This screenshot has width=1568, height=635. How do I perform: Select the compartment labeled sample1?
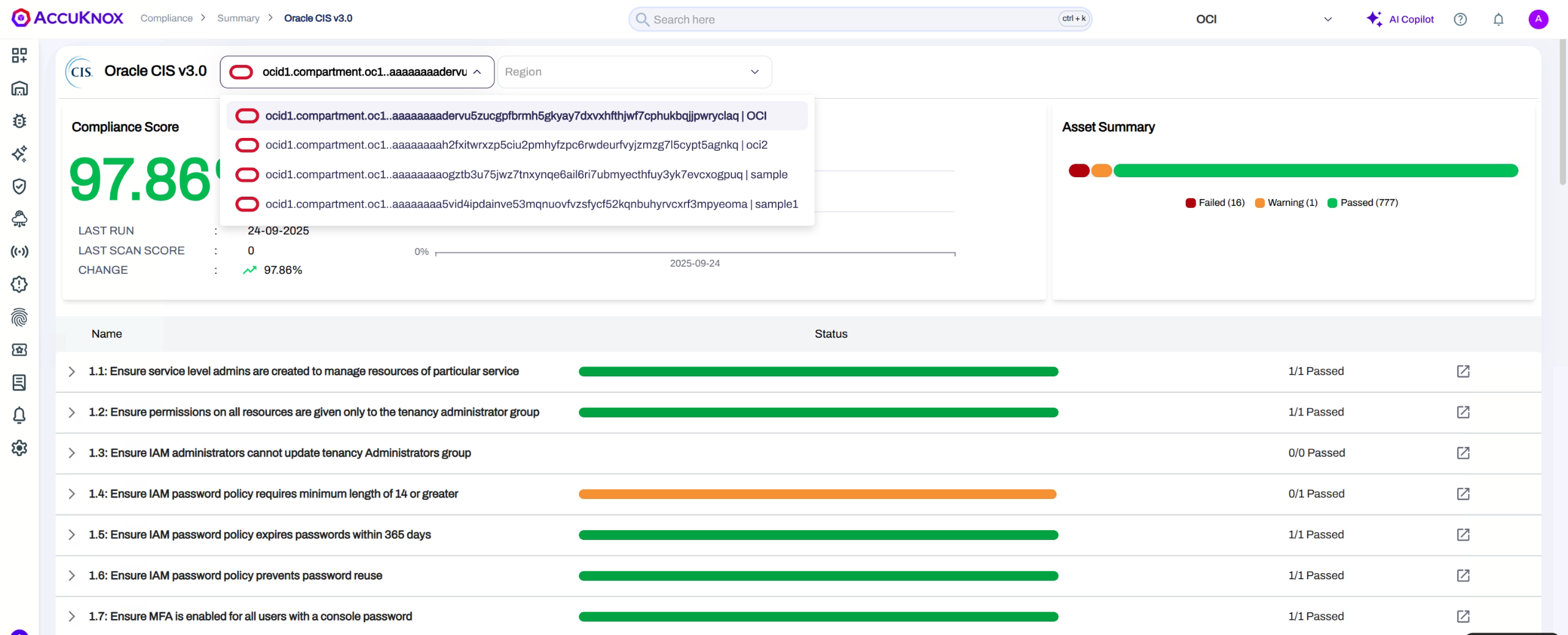[x=531, y=204]
